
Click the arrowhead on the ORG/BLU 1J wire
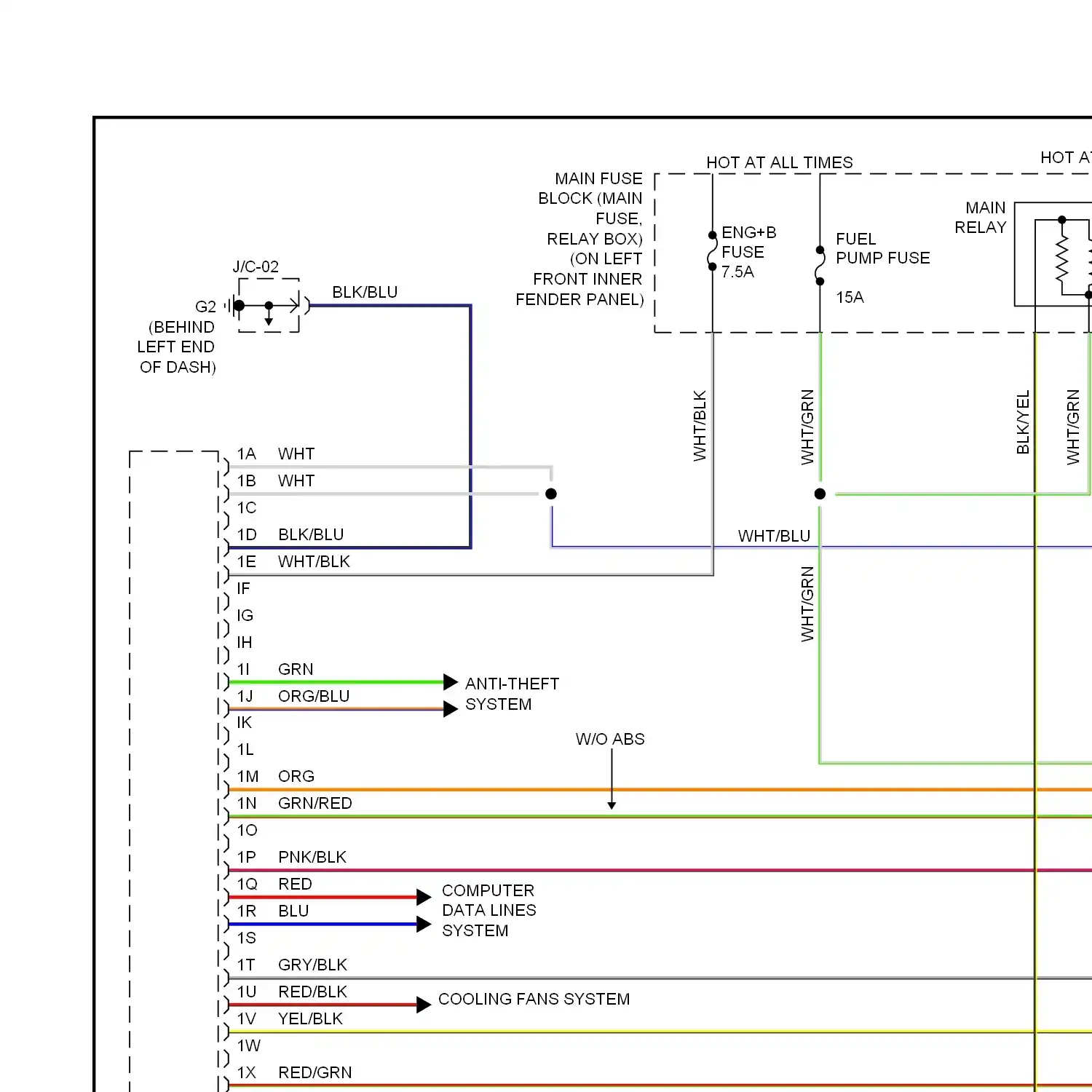[x=451, y=709]
